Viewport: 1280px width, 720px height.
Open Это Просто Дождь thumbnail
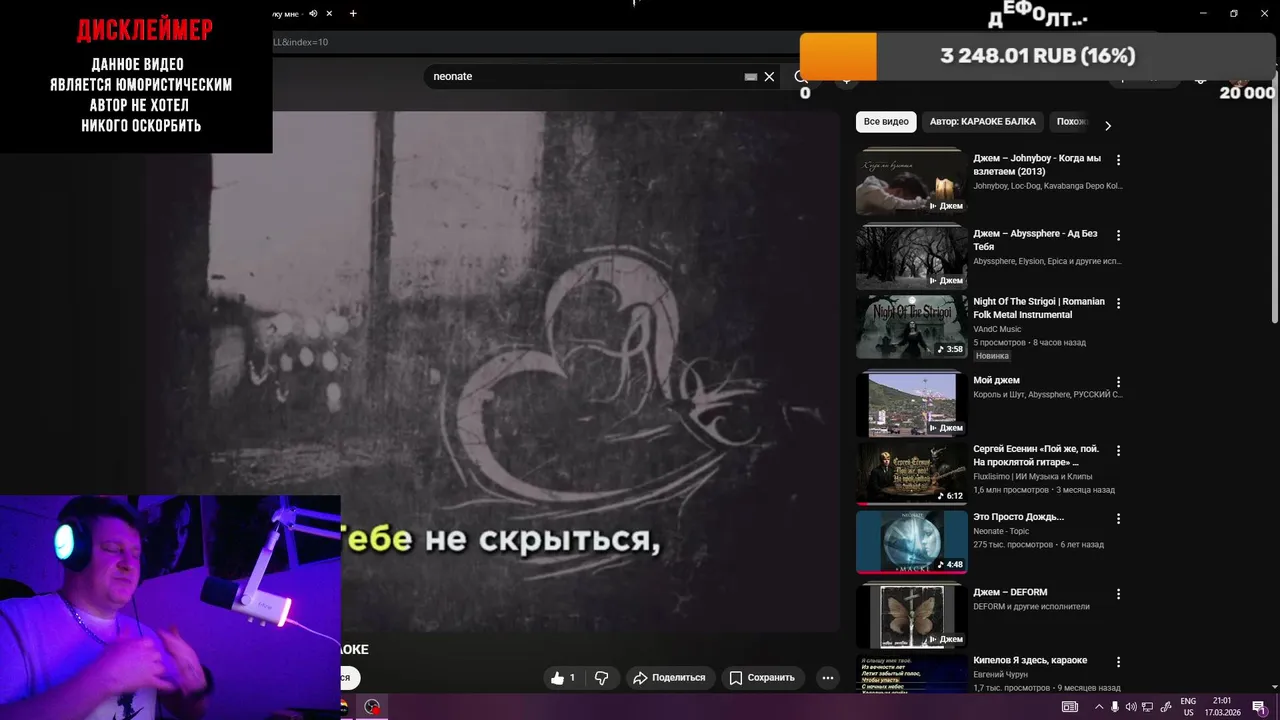[x=911, y=542]
